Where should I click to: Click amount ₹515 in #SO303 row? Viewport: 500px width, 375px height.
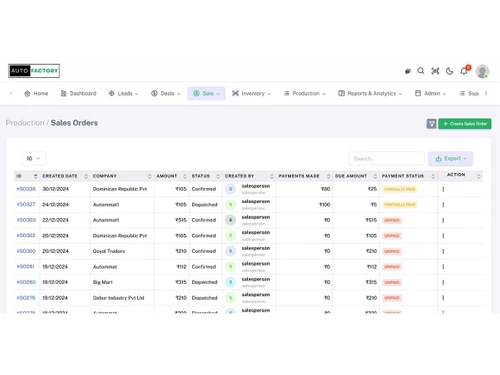pos(181,220)
